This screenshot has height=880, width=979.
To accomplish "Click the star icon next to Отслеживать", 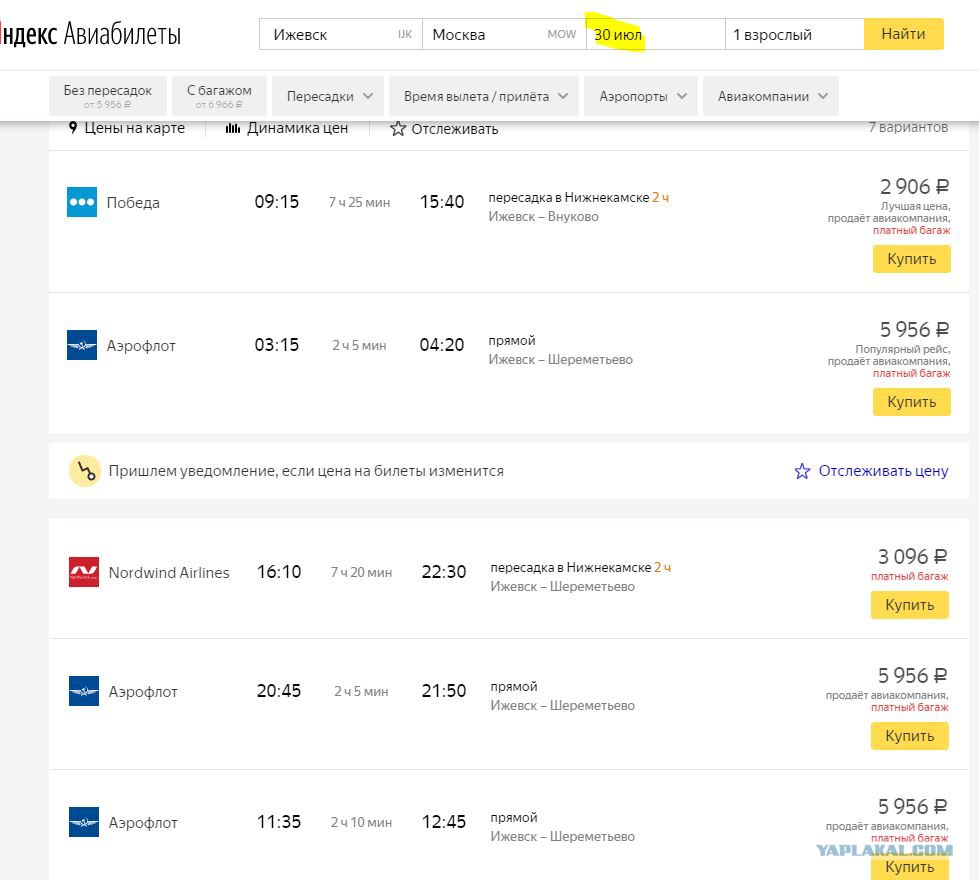I will tap(398, 129).
